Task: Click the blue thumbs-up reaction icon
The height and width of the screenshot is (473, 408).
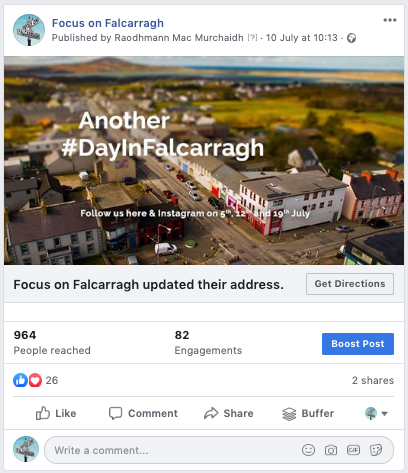Action: pyautogui.click(x=20, y=380)
